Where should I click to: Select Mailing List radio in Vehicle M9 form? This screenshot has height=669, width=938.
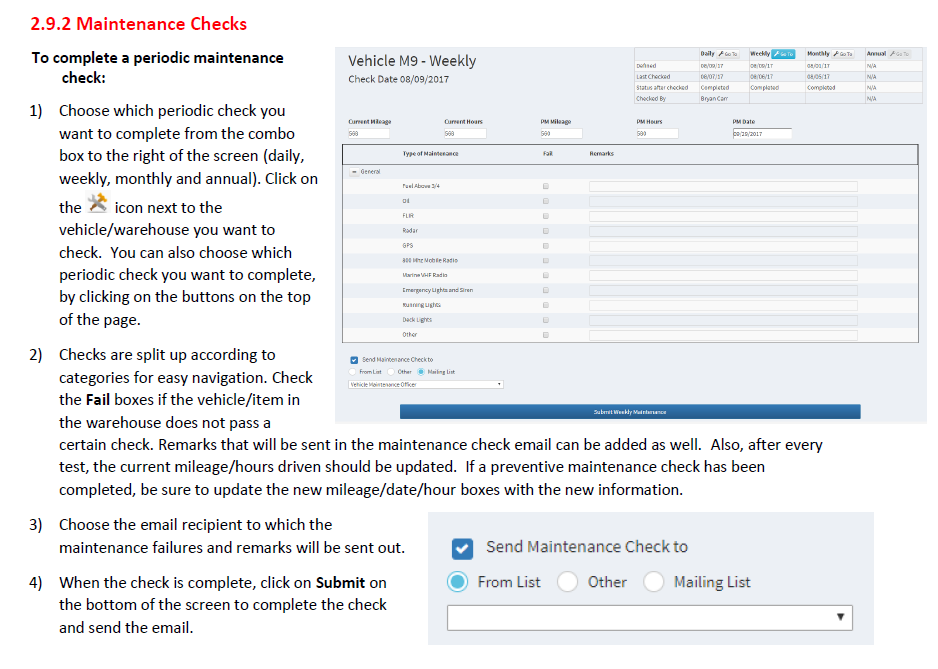(421, 372)
